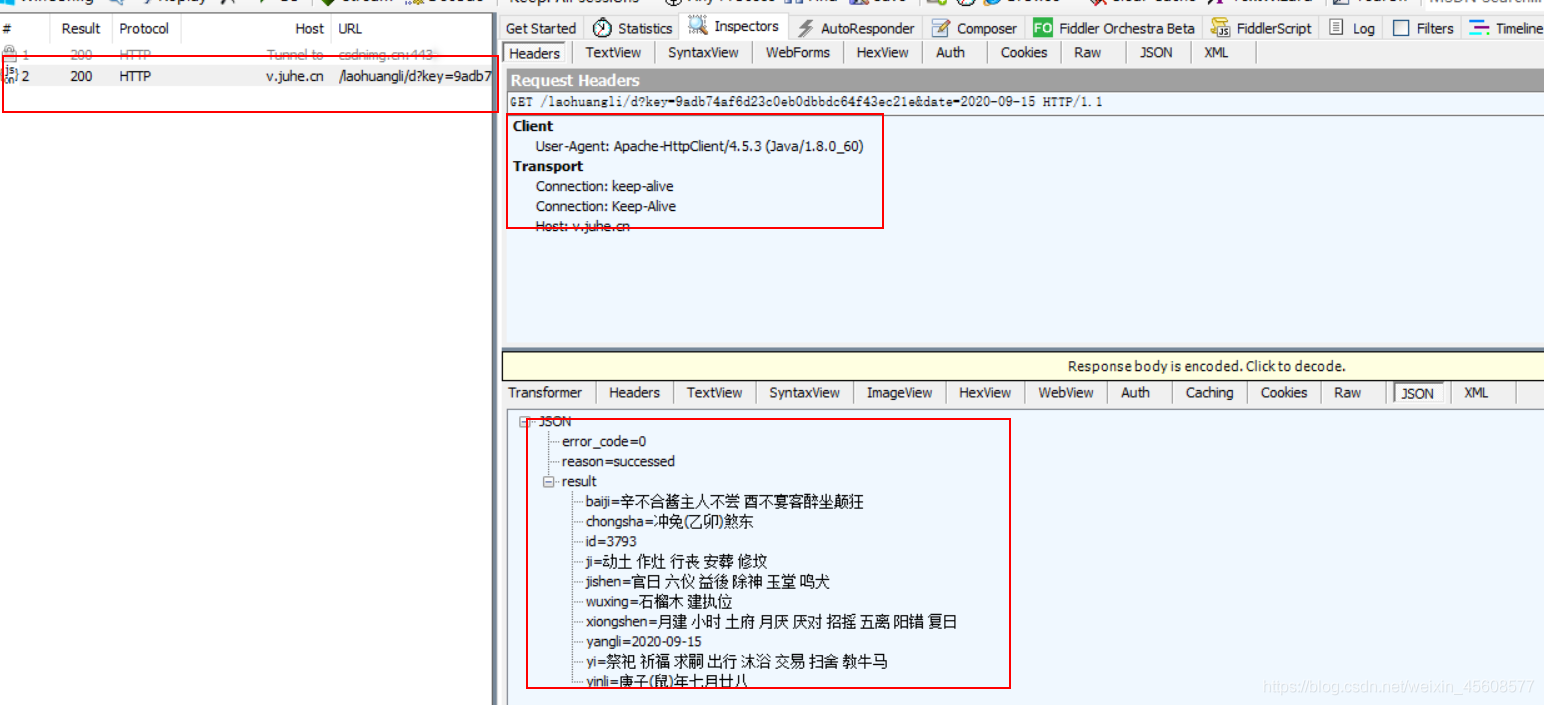Viewport: 1544px width, 705px height.
Task: Select the Client header group
Action: coord(533,126)
